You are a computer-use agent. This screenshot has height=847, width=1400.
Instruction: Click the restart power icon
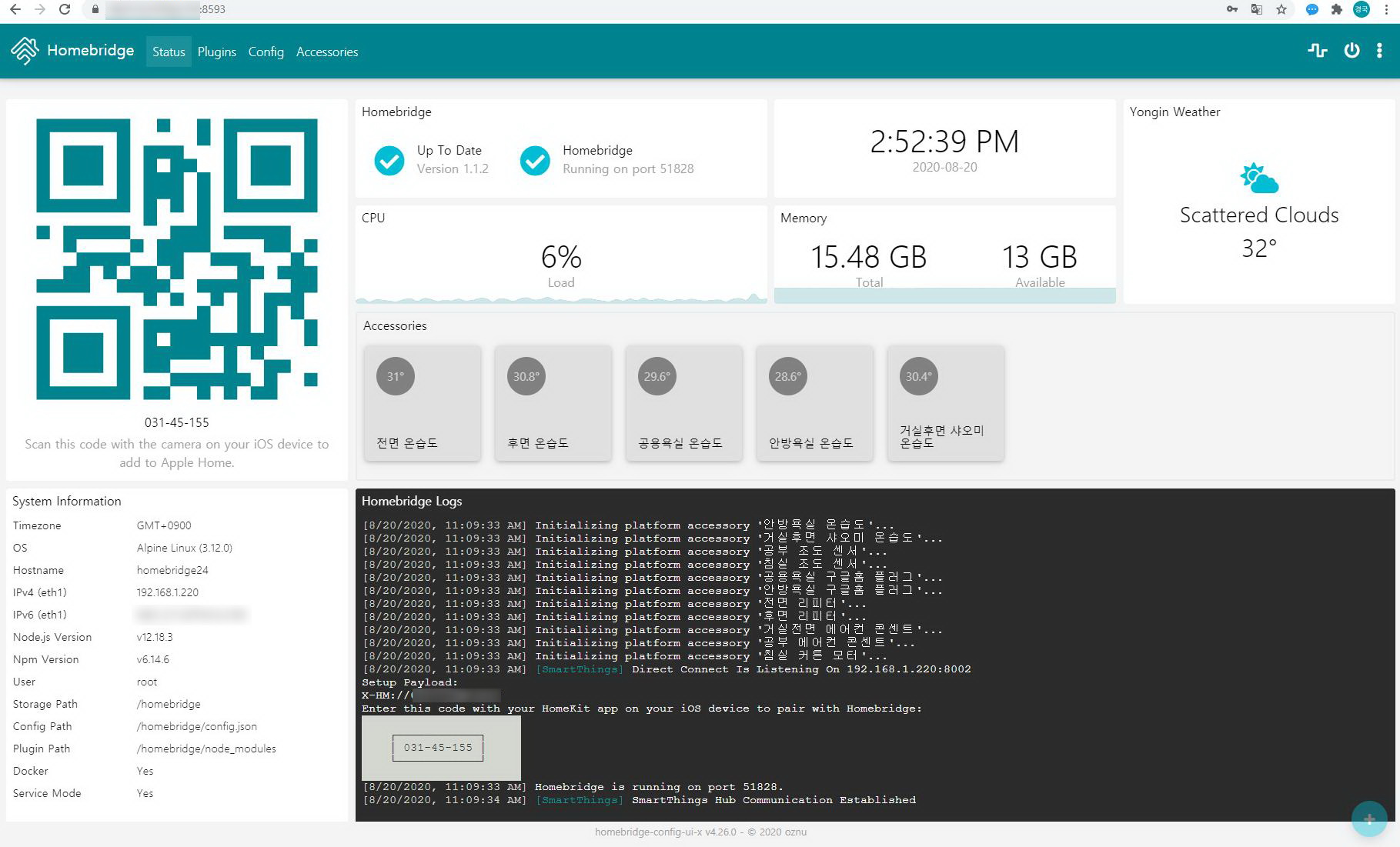[1352, 51]
